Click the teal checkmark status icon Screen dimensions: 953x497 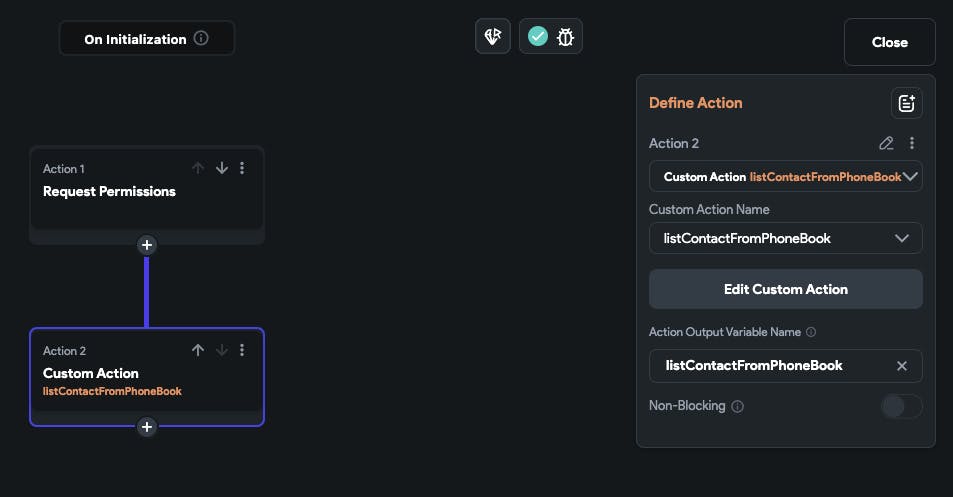[x=538, y=37]
